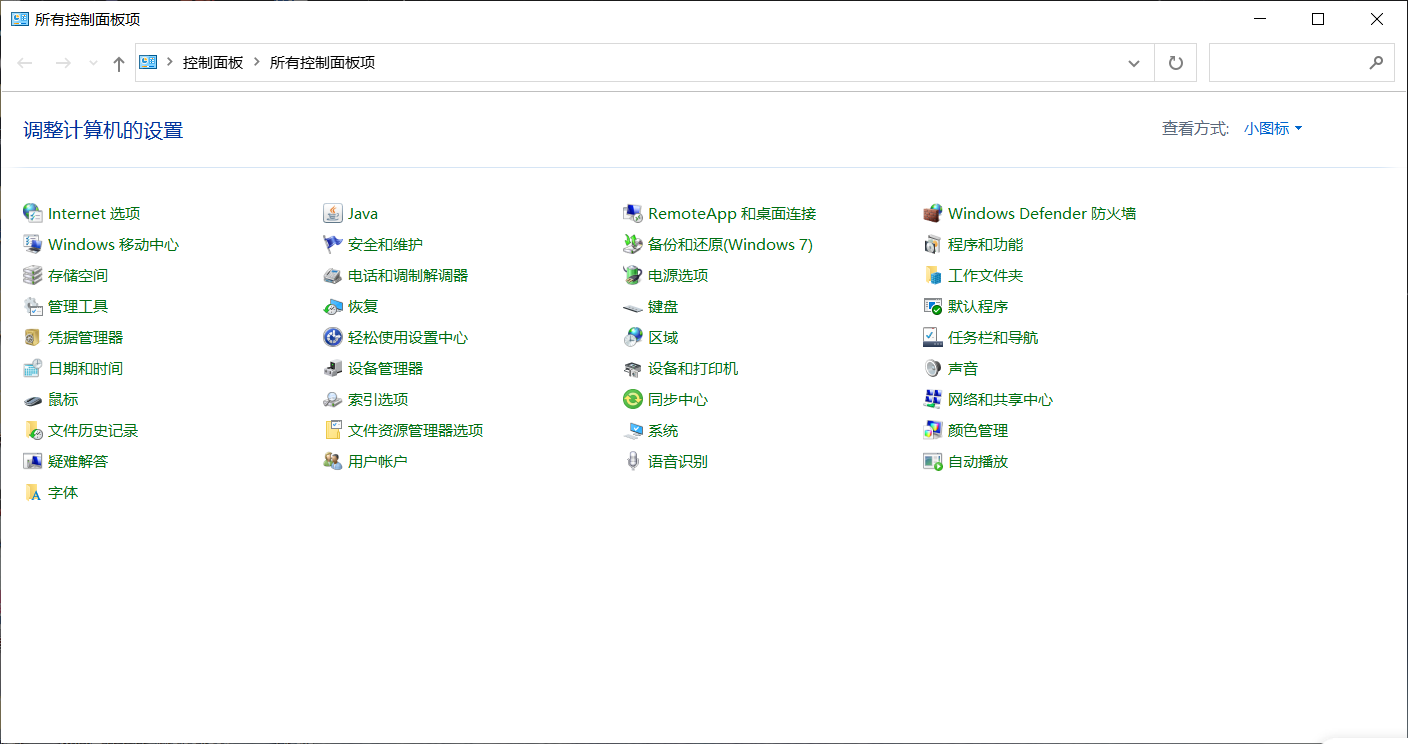Open the 设备和打印机 printer icon
Viewport: 1408px width, 744px height.
pyautogui.click(x=632, y=368)
